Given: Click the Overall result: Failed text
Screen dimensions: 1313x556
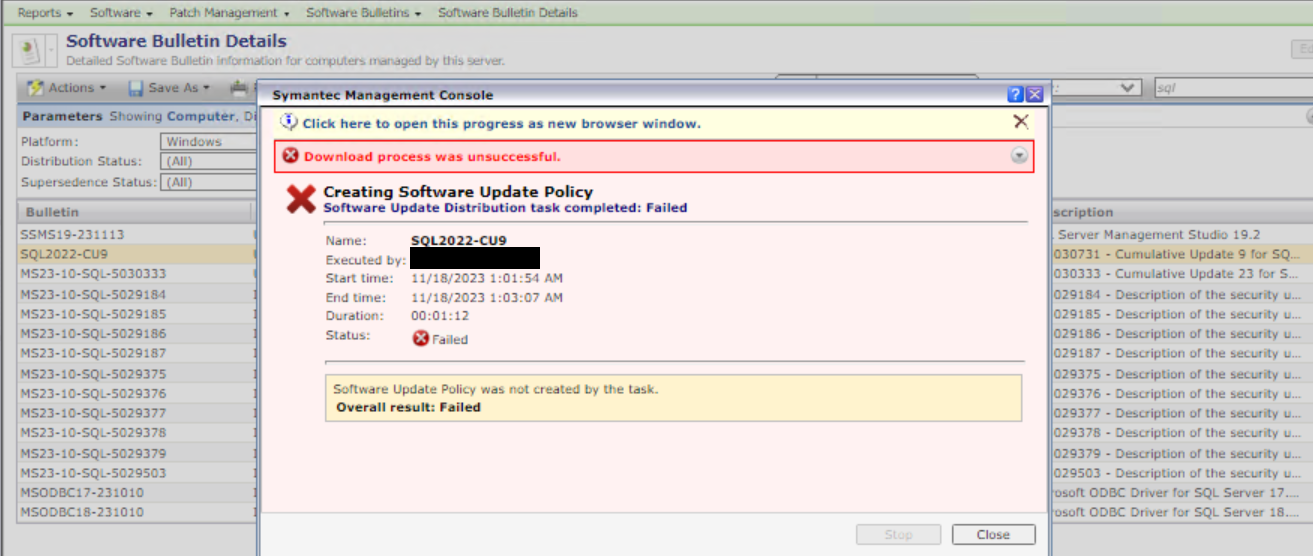Looking at the screenshot, I should (408, 408).
